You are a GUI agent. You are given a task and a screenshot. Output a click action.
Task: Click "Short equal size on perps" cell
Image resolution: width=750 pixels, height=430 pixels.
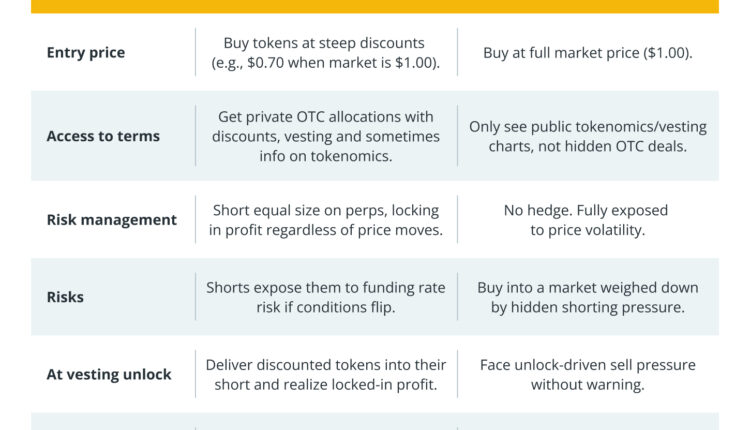pyautogui.click(x=325, y=211)
